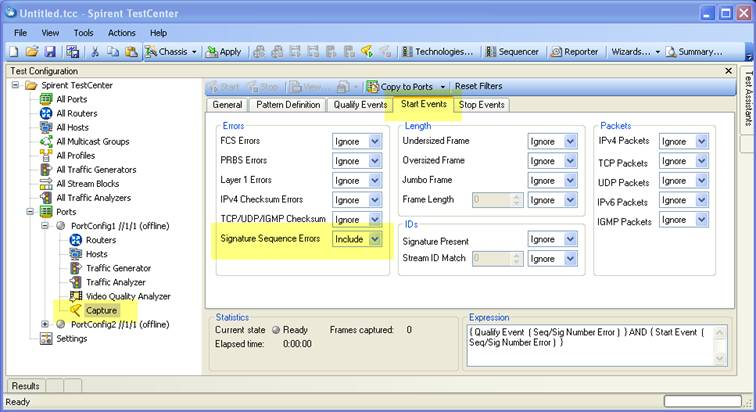
Task: Click the Paste clipboard icon
Action: [131, 52]
